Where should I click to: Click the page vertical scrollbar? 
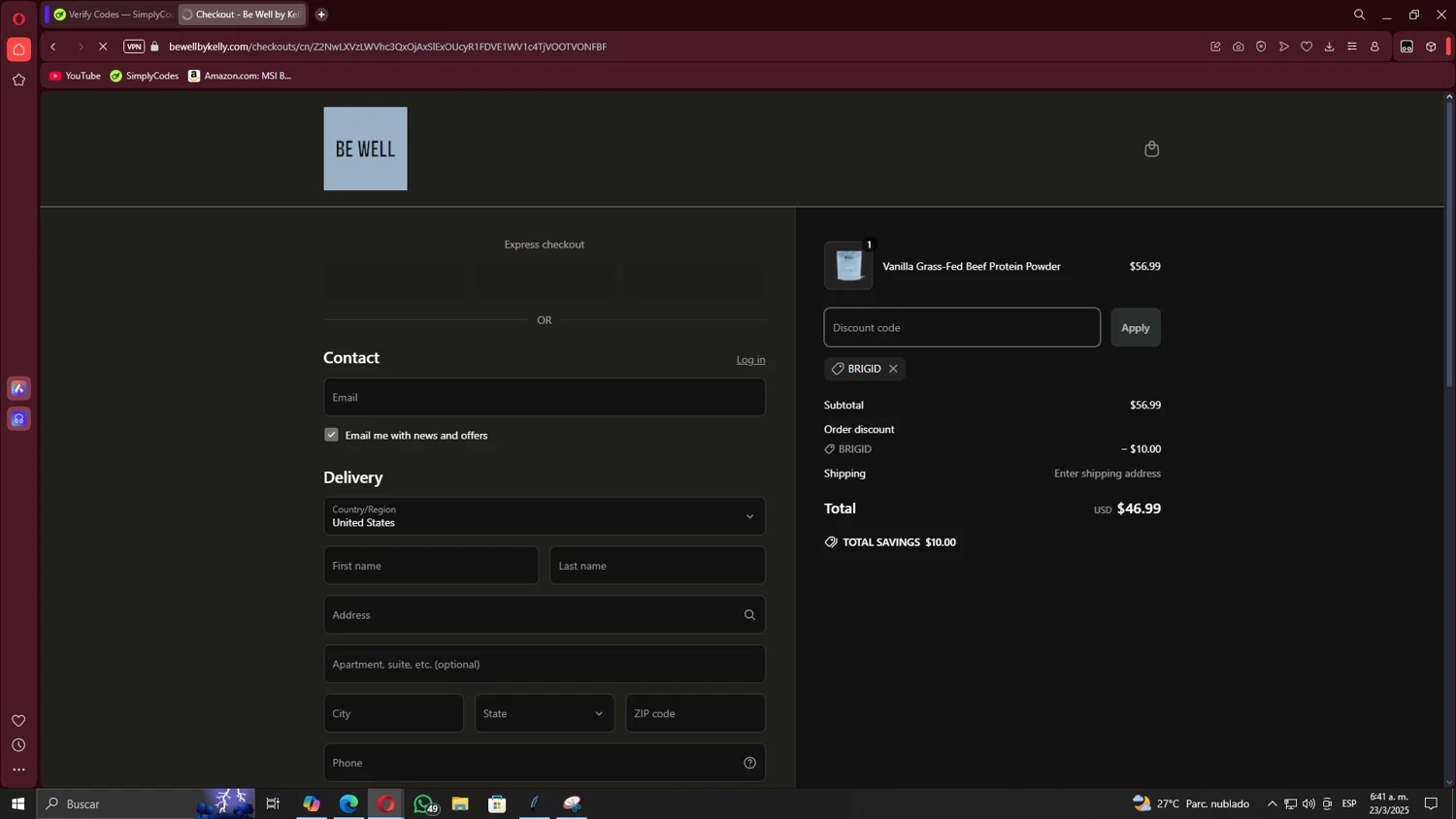[1449, 245]
